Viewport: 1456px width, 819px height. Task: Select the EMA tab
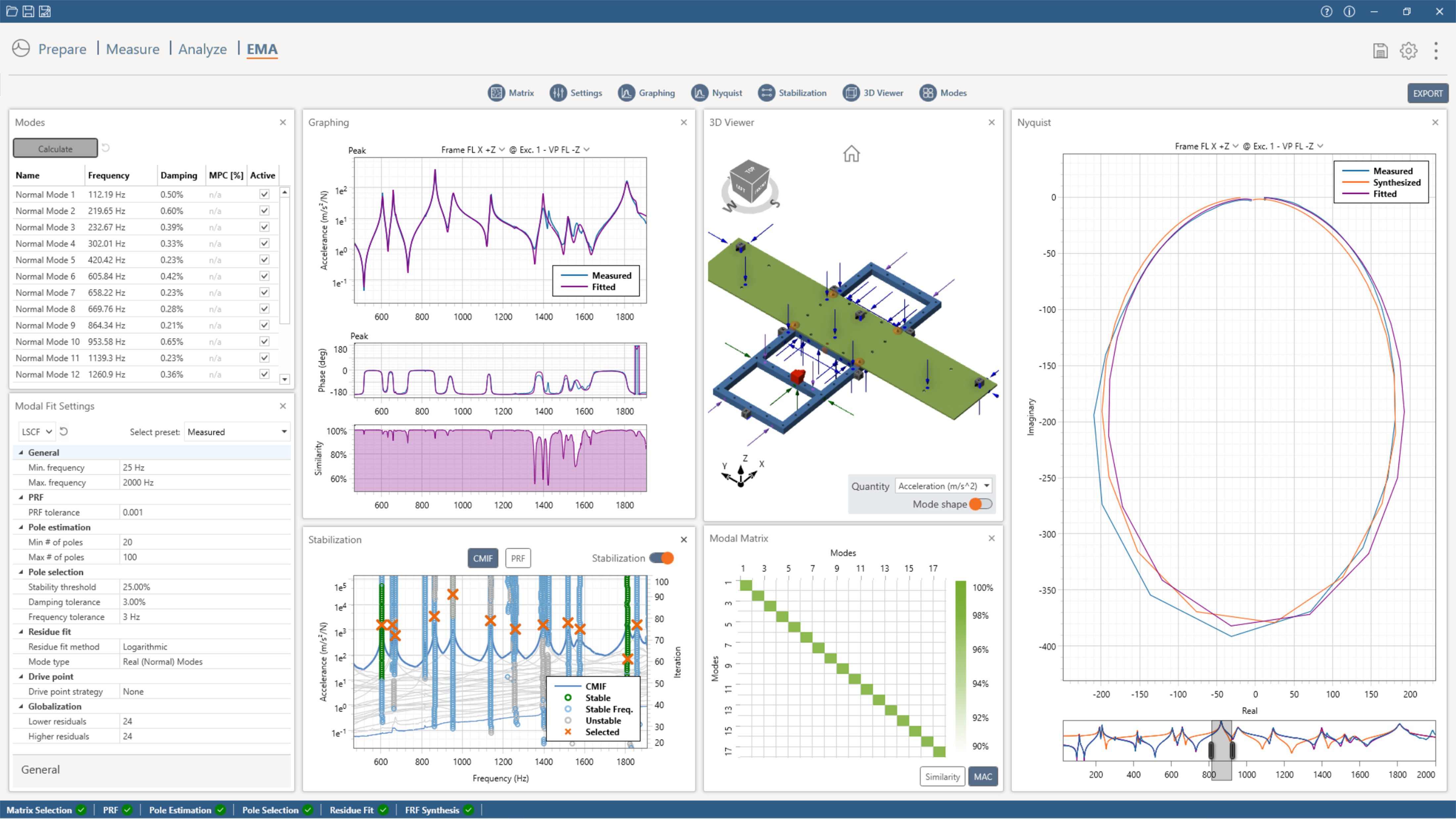click(262, 49)
